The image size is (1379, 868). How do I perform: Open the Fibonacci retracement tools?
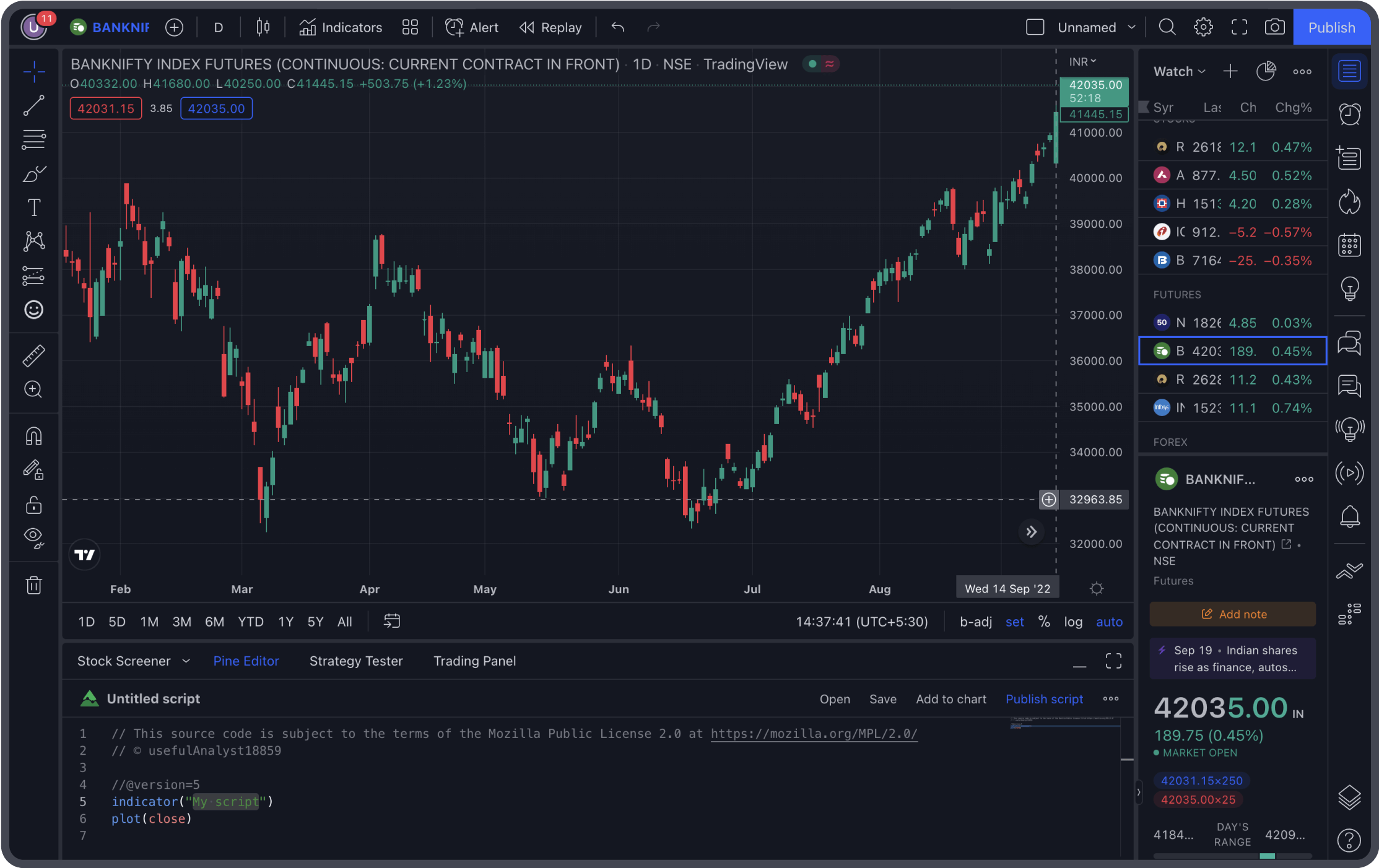click(x=34, y=139)
